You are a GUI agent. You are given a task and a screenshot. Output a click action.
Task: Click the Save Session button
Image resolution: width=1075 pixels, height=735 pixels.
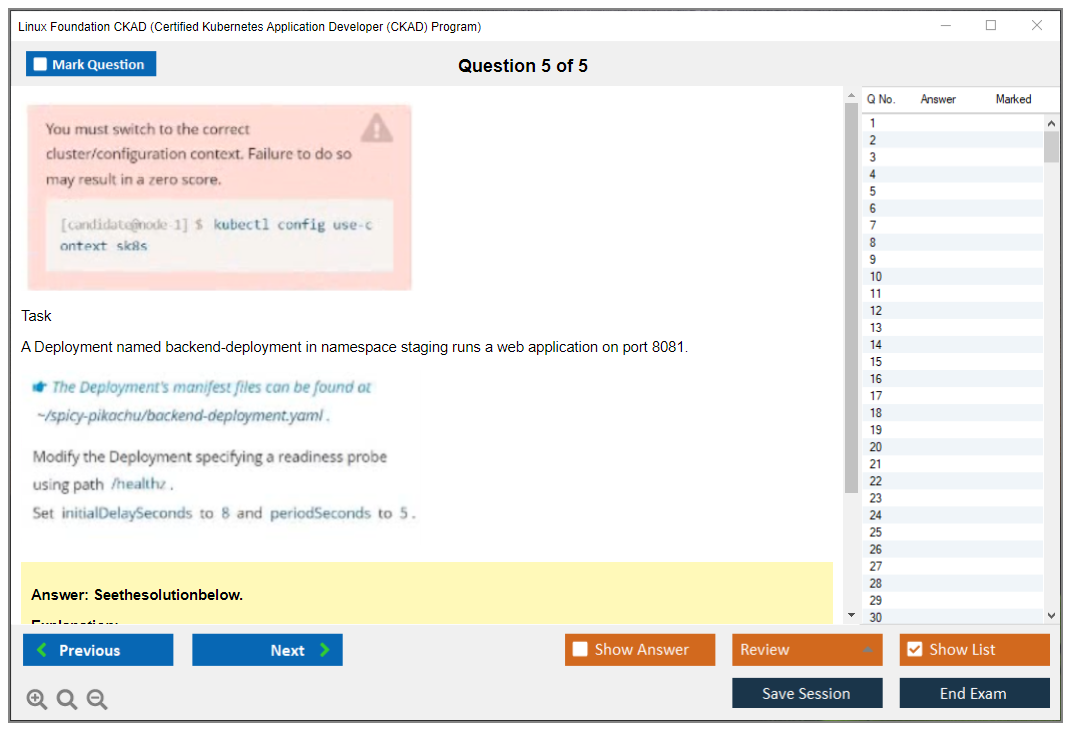click(807, 693)
